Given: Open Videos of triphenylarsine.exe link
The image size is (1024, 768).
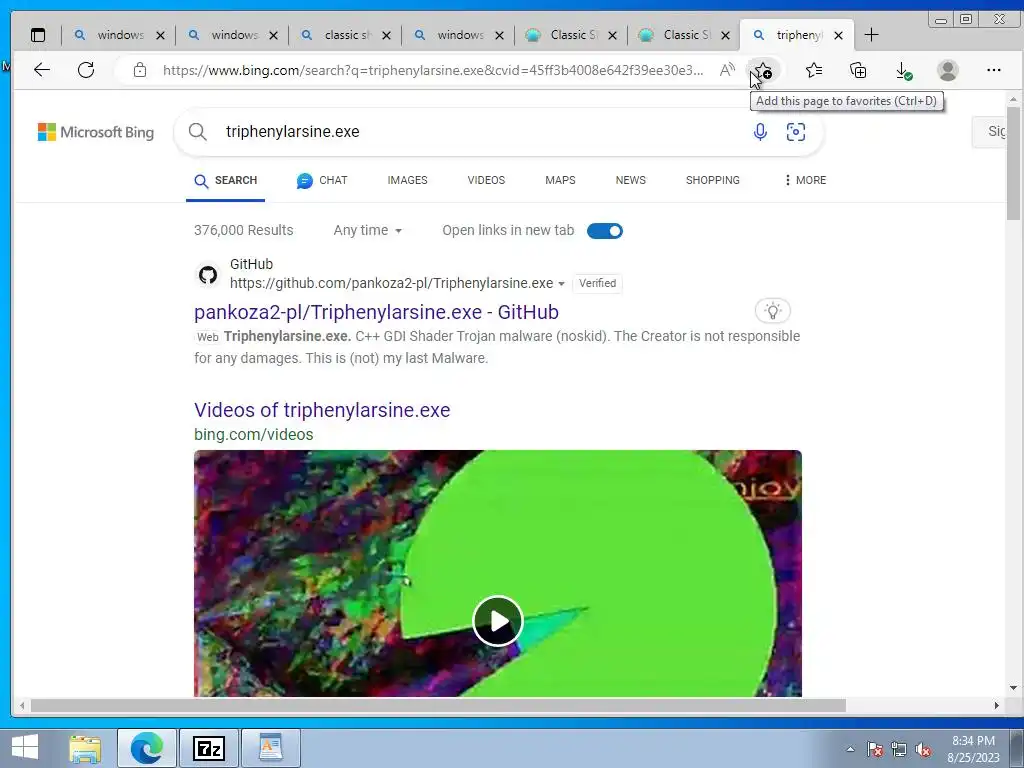Looking at the screenshot, I should (x=322, y=410).
